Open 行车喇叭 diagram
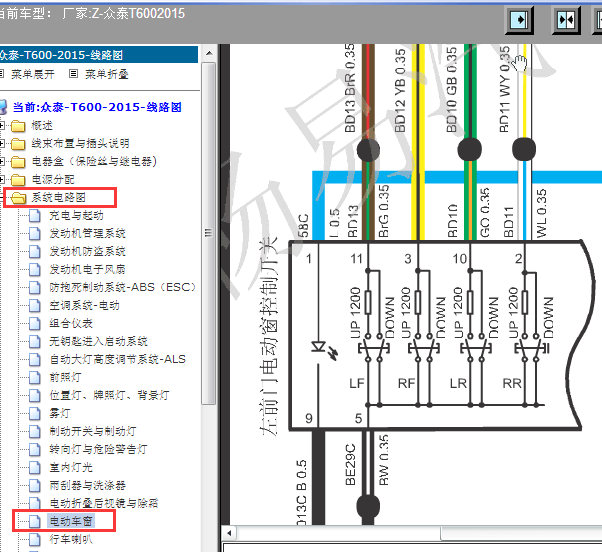The image size is (602, 552). [71, 539]
